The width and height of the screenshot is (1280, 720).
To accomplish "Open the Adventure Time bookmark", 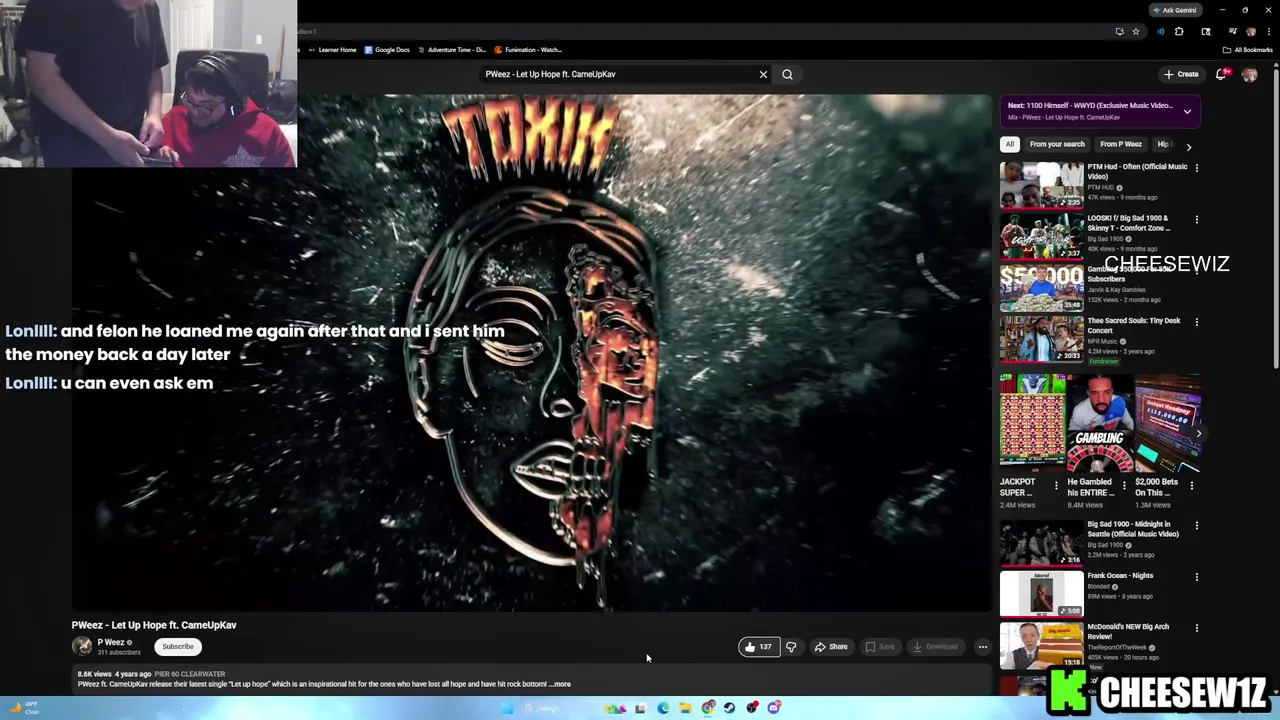I will [x=452, y=50].
